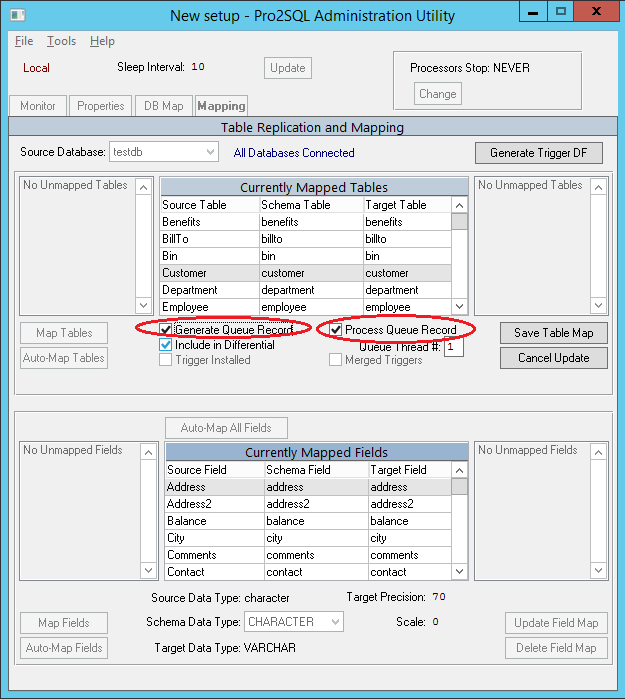Click the balance schema field cell
Viewport: 625px width, 699px height.
[316, 521]
